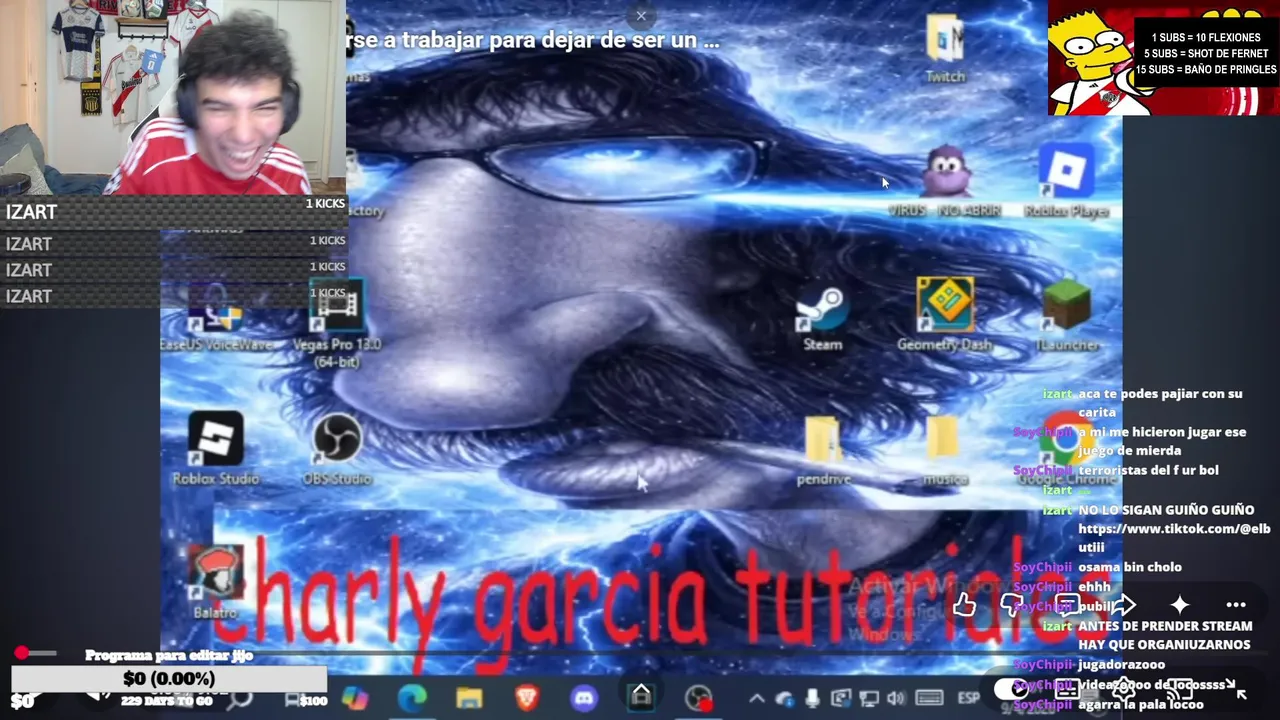Open the three-dots more options menu
Viewport: 1280px width, 720px height.
coord(1236,605)
